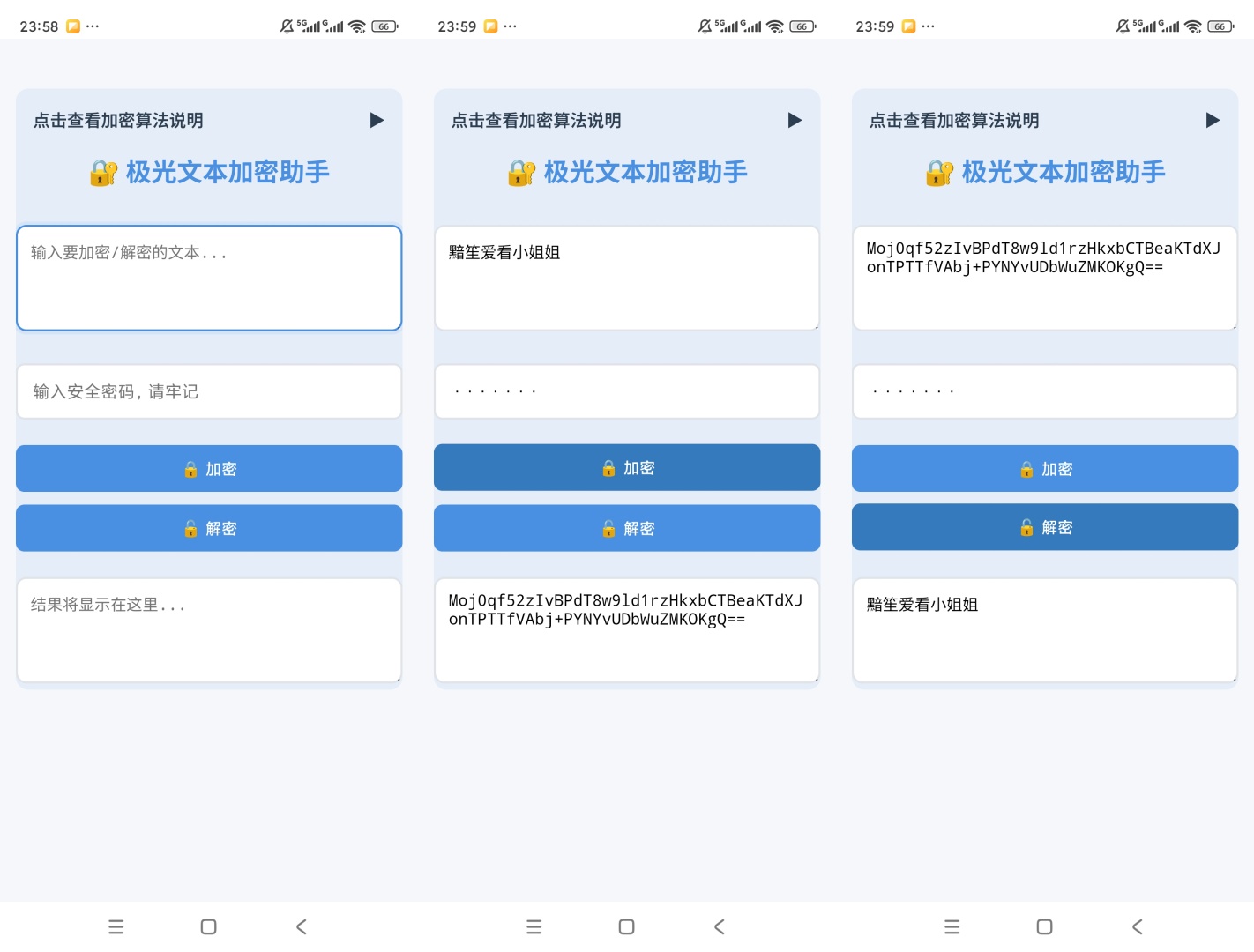Tap the 加密 button on the left screen

click(x=209, y=468)
